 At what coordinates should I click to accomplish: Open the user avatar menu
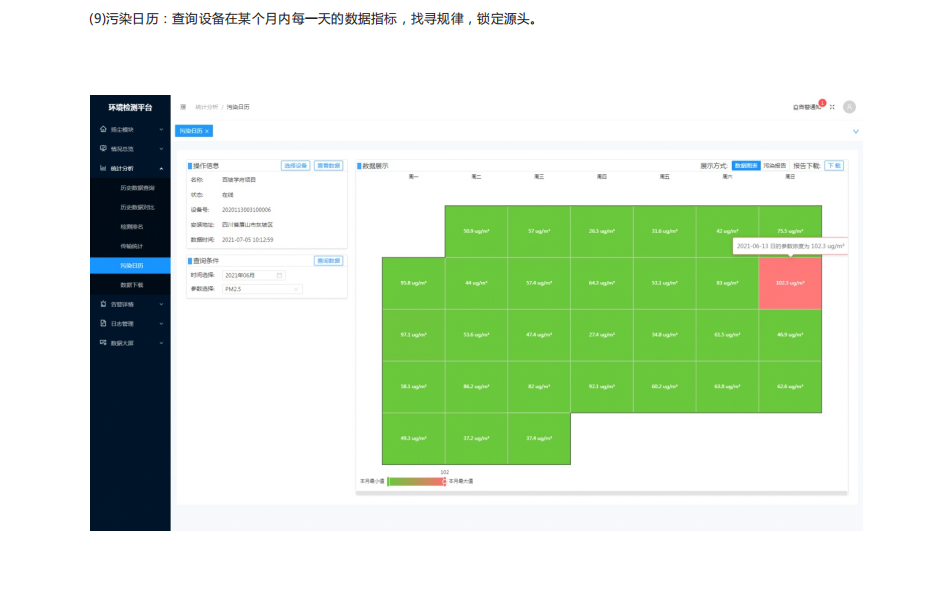coord(849,107)
